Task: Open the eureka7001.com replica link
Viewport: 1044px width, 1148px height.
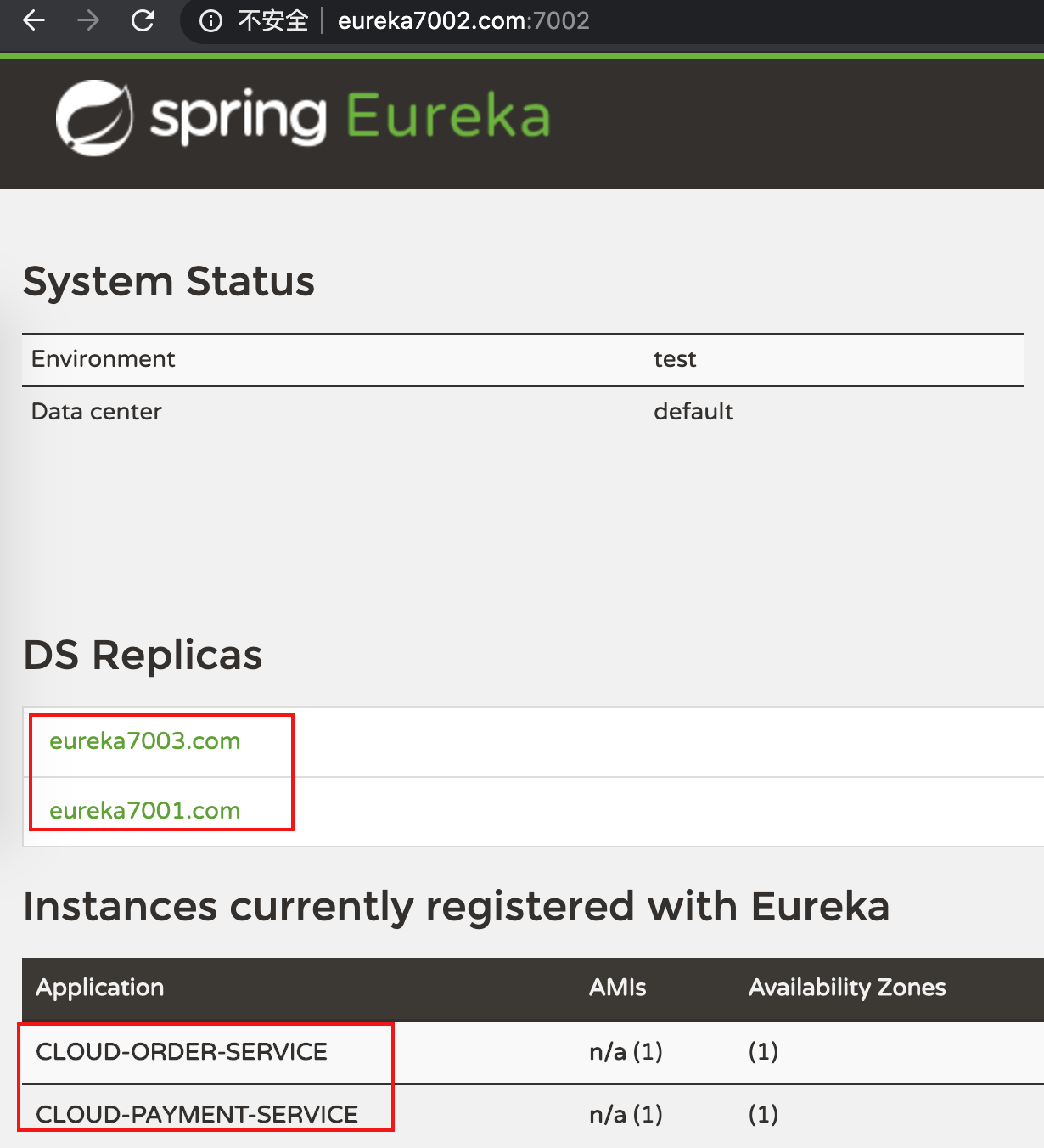Action: coord(145,810)
